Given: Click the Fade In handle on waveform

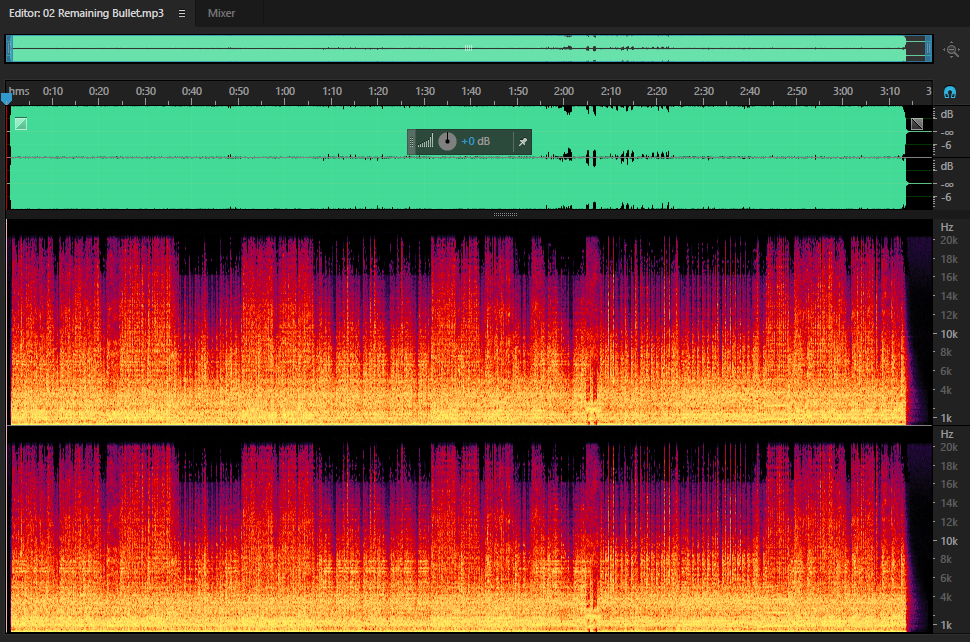Looking at the screenshot, I should coord(21,124).
